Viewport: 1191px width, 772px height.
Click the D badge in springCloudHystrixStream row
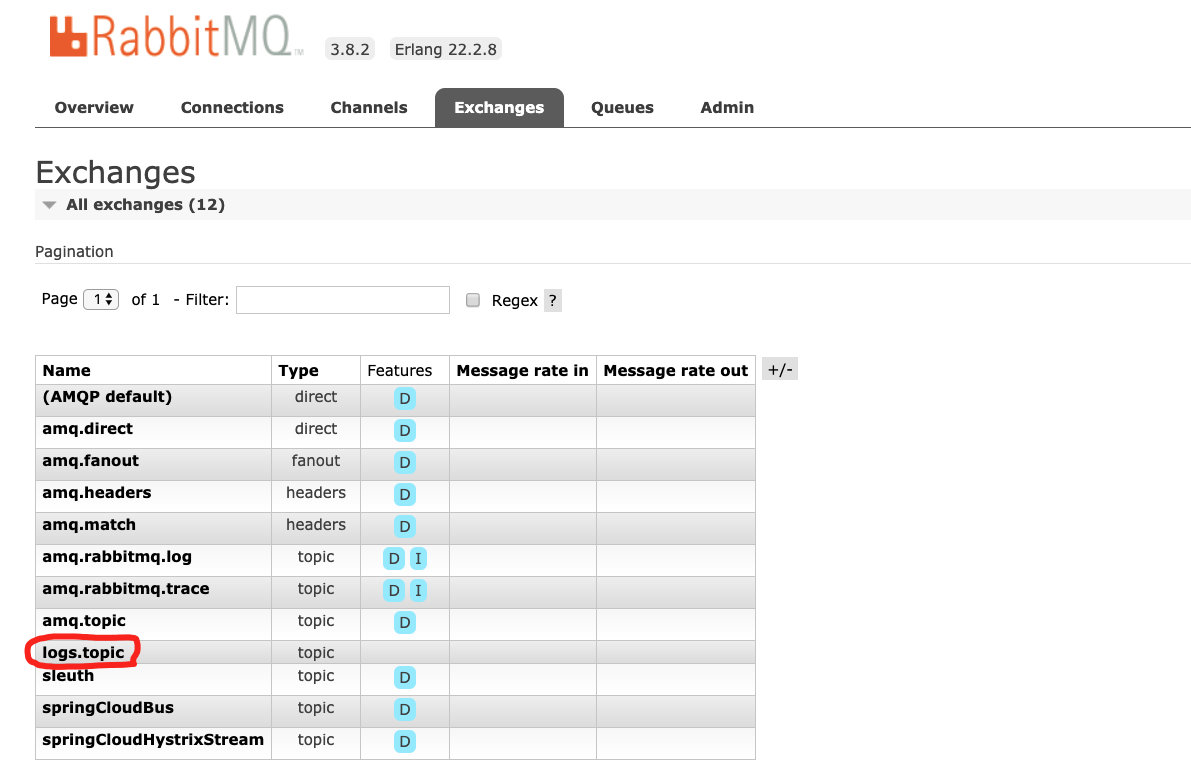tap(405, 742)
